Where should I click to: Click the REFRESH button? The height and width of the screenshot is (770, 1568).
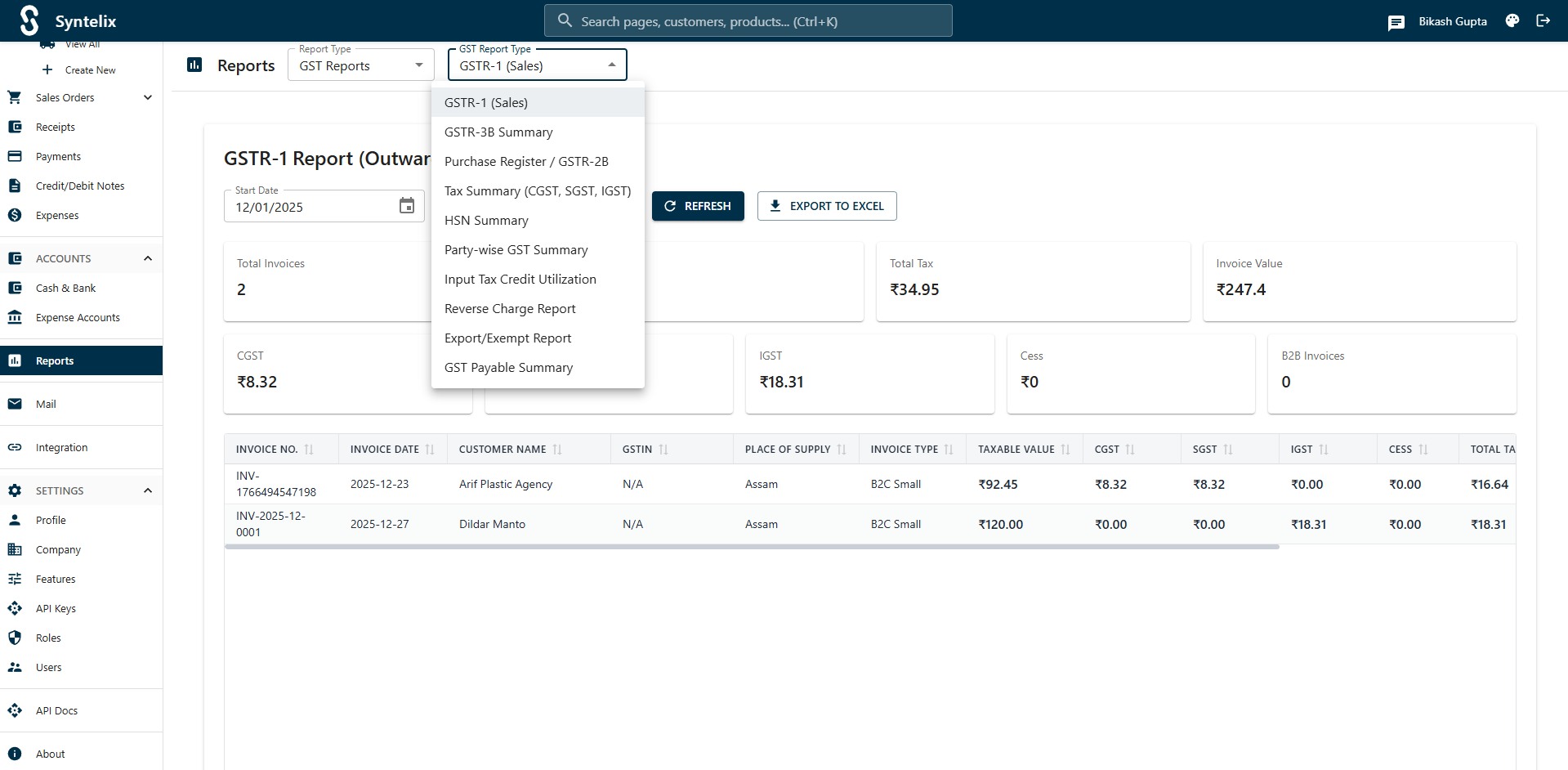pyautogui.click(x=698, y=206)
